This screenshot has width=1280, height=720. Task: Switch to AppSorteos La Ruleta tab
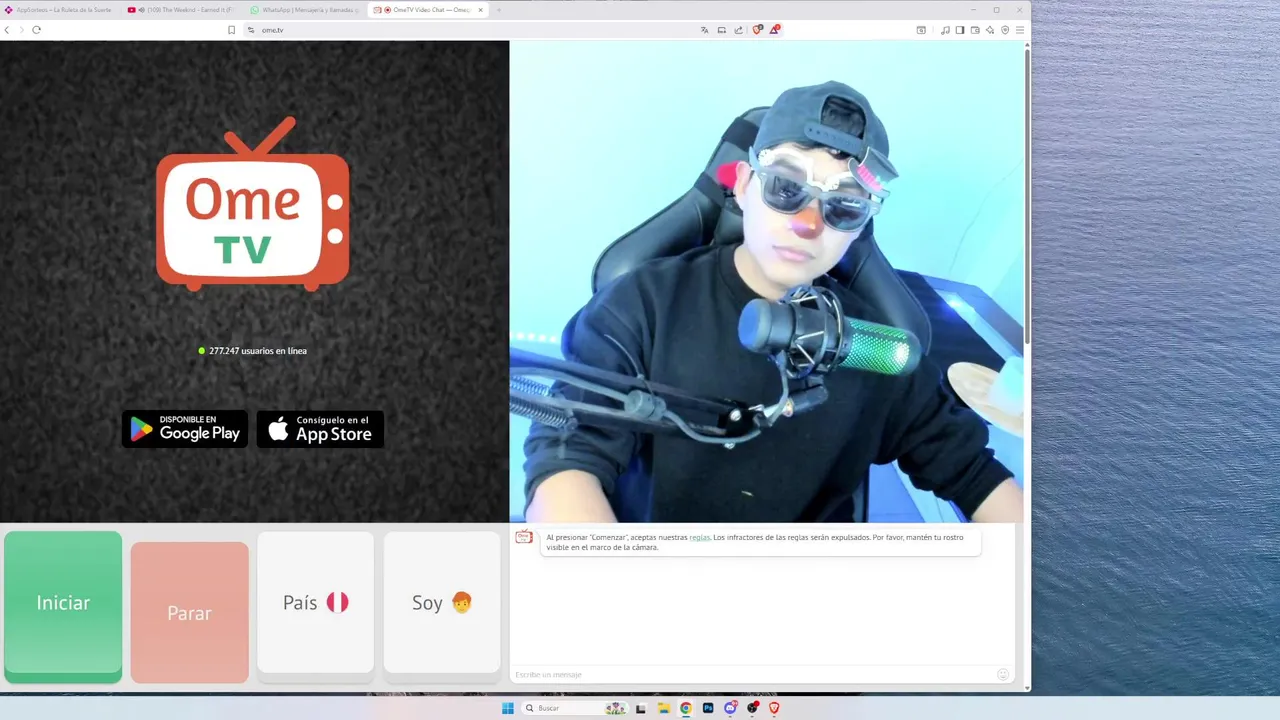point(61,9)
